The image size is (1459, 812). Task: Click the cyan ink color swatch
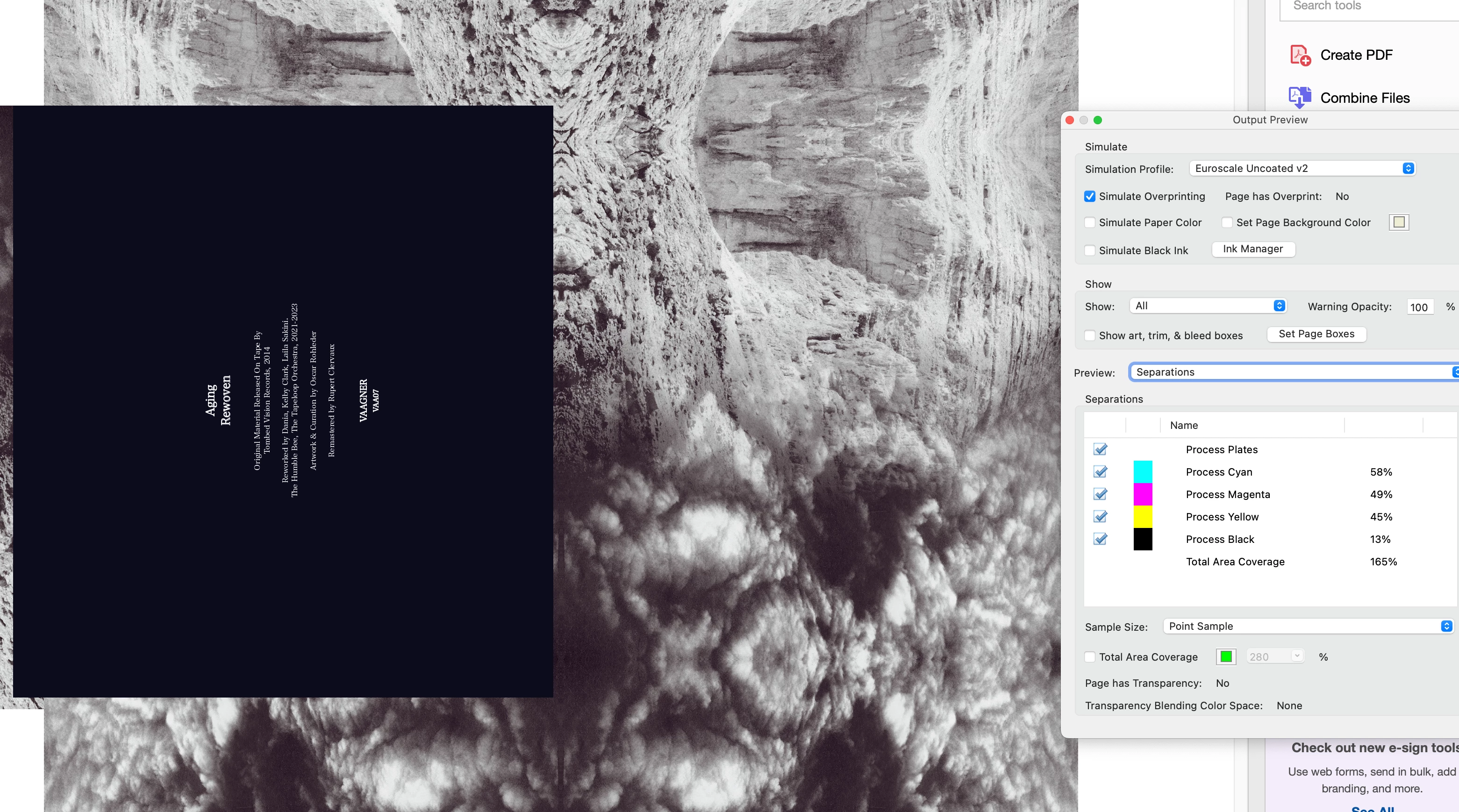click(1143, 472)
